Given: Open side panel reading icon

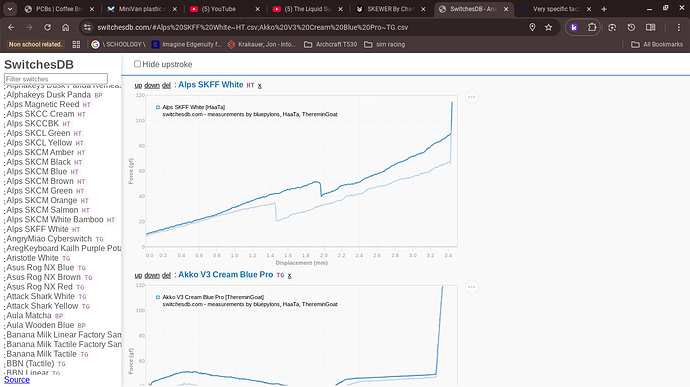Looking at the screenshot, I should (x=650, y=27).
